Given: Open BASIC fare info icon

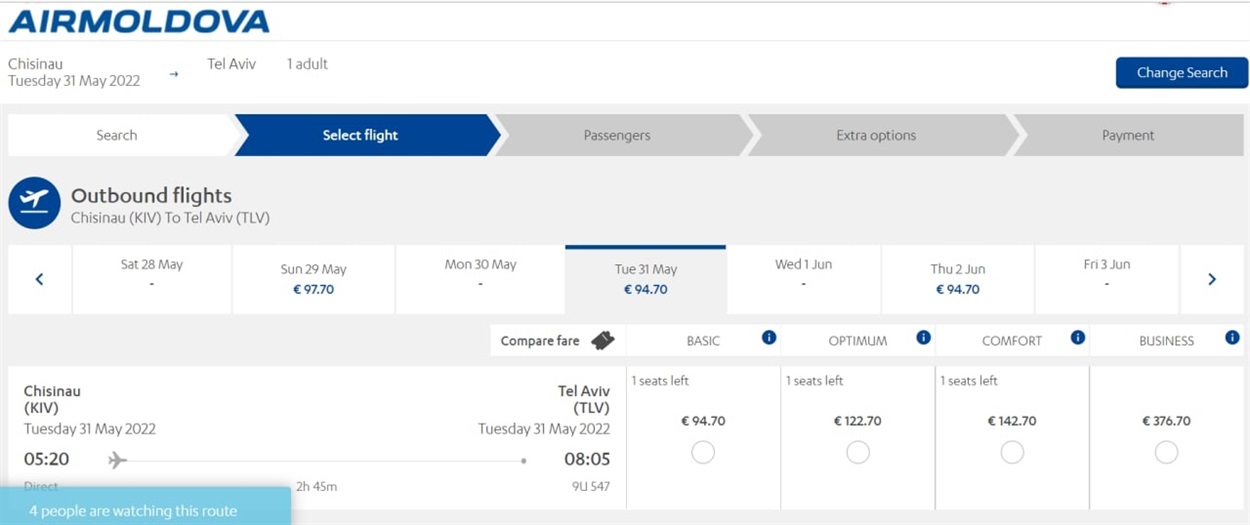Looking at the screenshot, I should click(769, 338).
